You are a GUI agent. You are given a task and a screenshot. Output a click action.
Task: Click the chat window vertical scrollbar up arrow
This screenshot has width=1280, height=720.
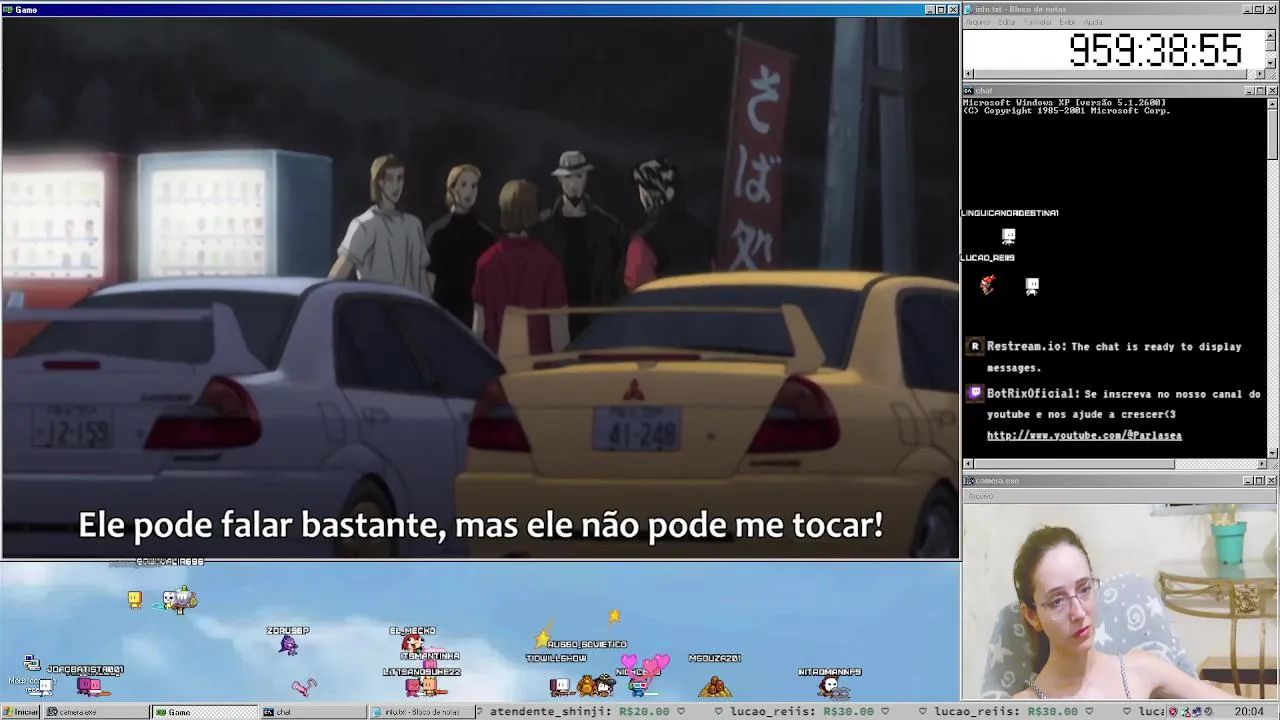(1273, 102)
